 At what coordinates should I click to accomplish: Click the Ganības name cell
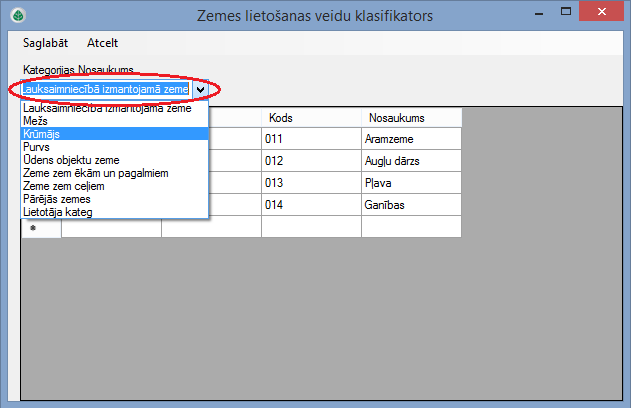411,205
